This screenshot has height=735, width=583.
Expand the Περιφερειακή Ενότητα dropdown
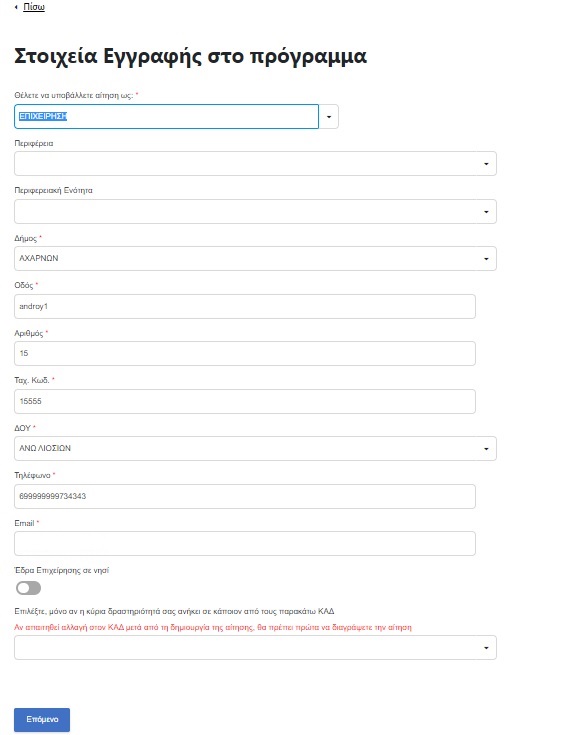click(x=255, y=211)
